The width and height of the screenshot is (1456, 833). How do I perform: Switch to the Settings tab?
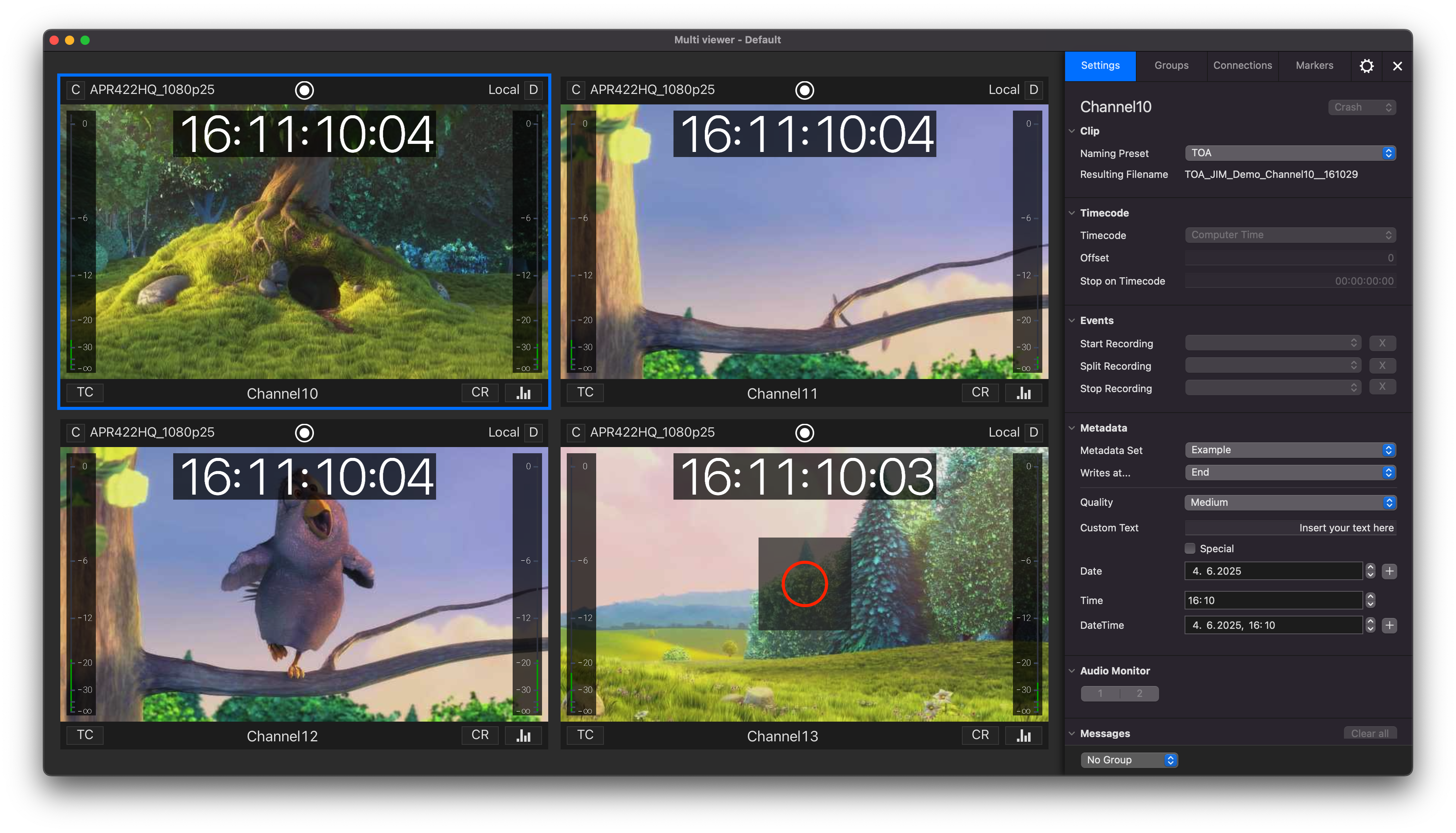pyautogui.click(x=1100, y=66)
